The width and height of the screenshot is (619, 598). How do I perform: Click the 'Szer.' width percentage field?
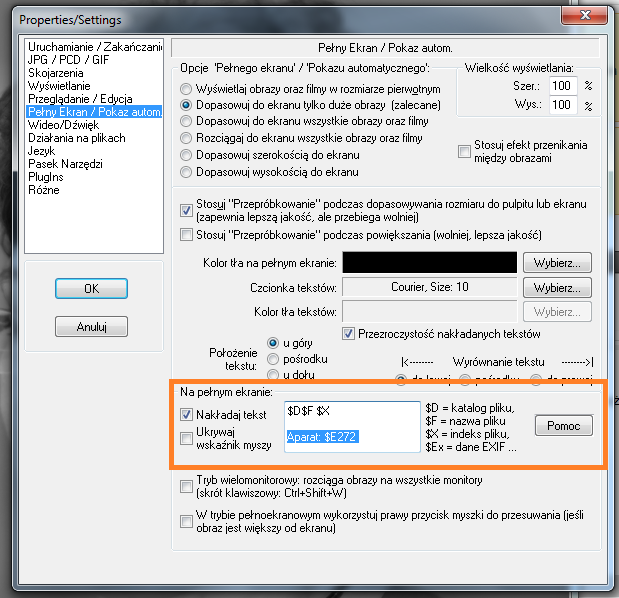563,87
